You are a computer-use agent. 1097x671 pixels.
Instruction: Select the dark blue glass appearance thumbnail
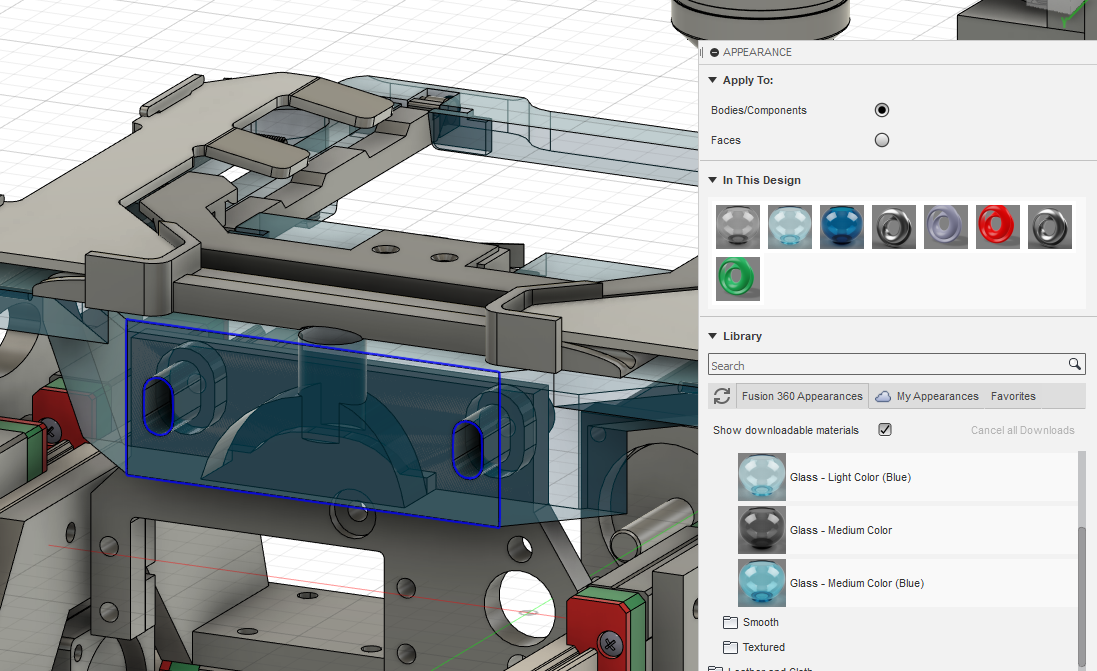click(841, 226)
